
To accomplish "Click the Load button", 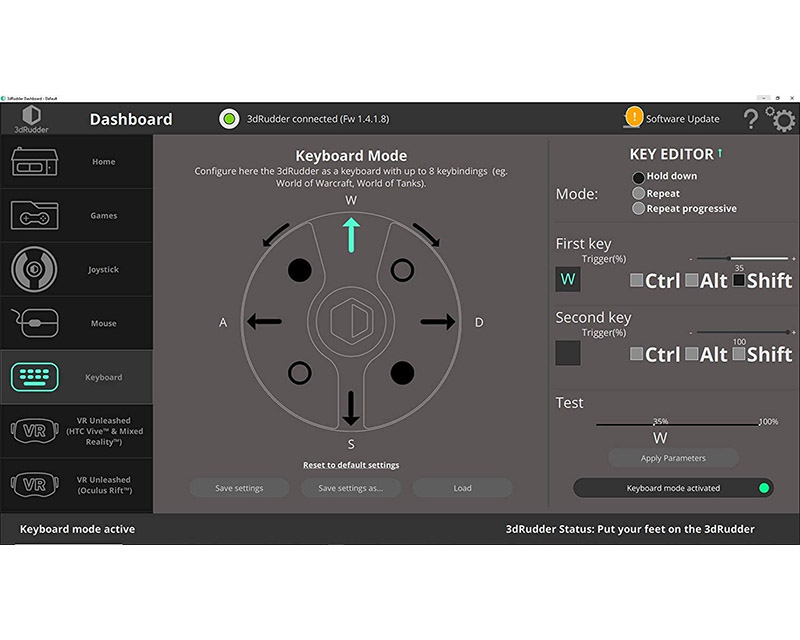I will pyautogui.click(x=463, y=488).
